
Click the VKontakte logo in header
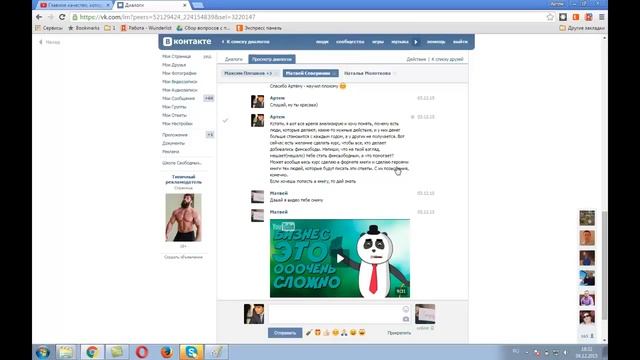[x=187, y=42]
